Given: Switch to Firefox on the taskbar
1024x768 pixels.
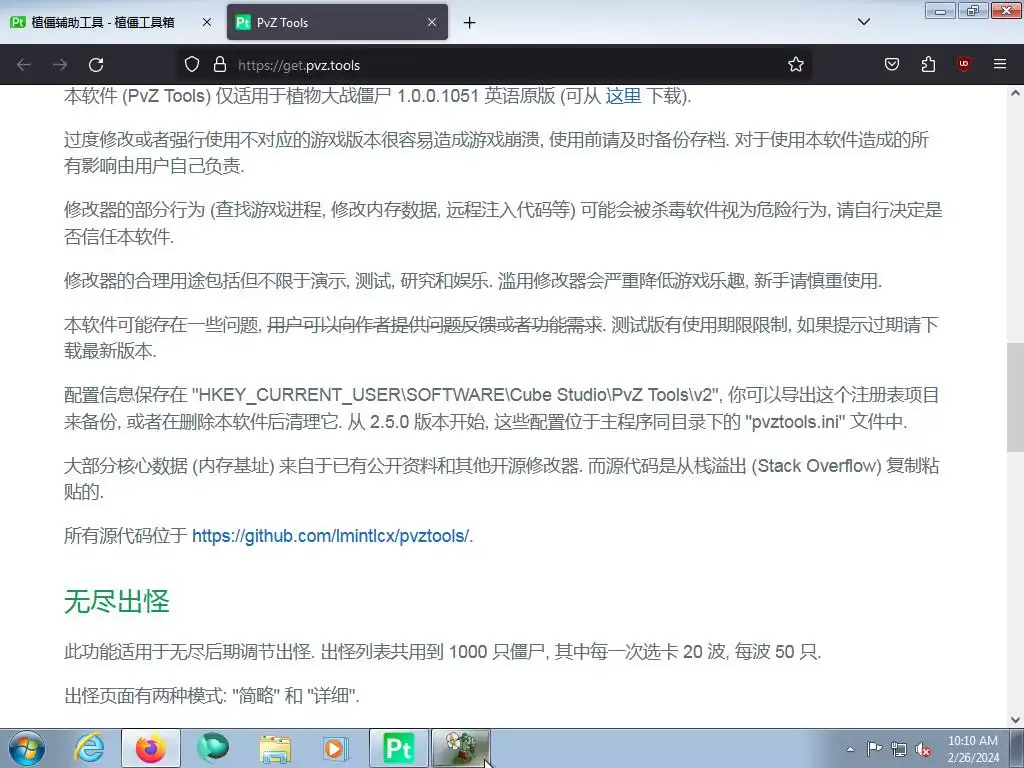Looking at the screenshot, I should (x=150, y=748).
